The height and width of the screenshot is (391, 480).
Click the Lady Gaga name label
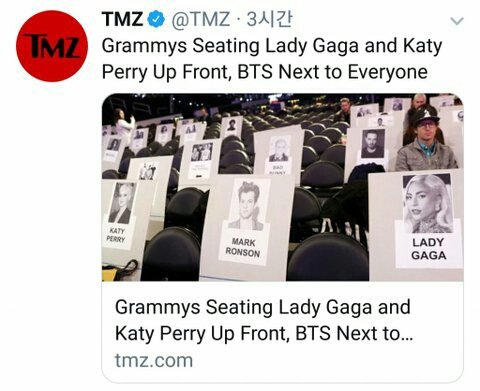click(x=428, y=249)
